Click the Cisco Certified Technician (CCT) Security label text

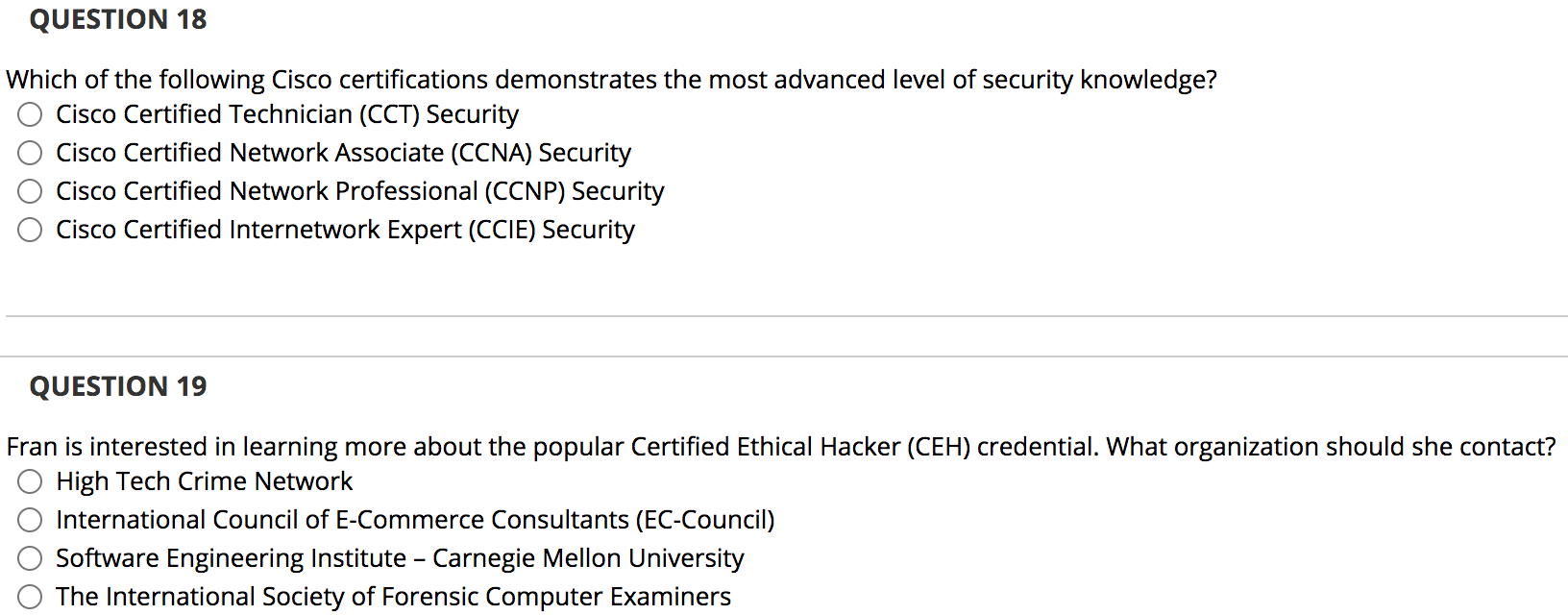tap(287, 114)
